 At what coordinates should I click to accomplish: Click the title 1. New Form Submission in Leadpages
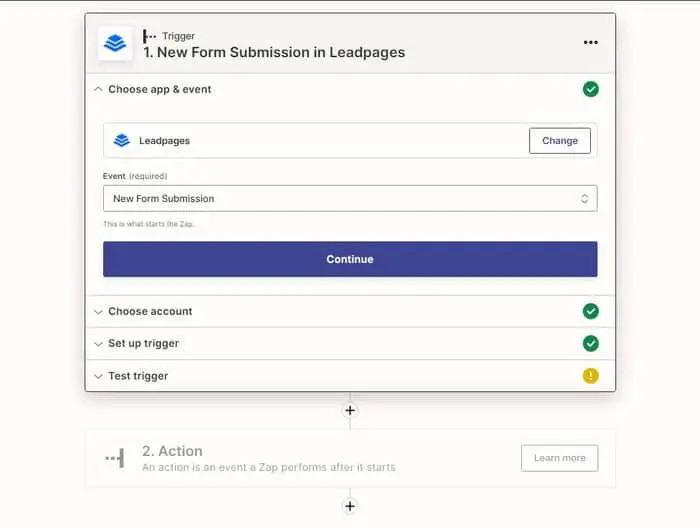274,52
